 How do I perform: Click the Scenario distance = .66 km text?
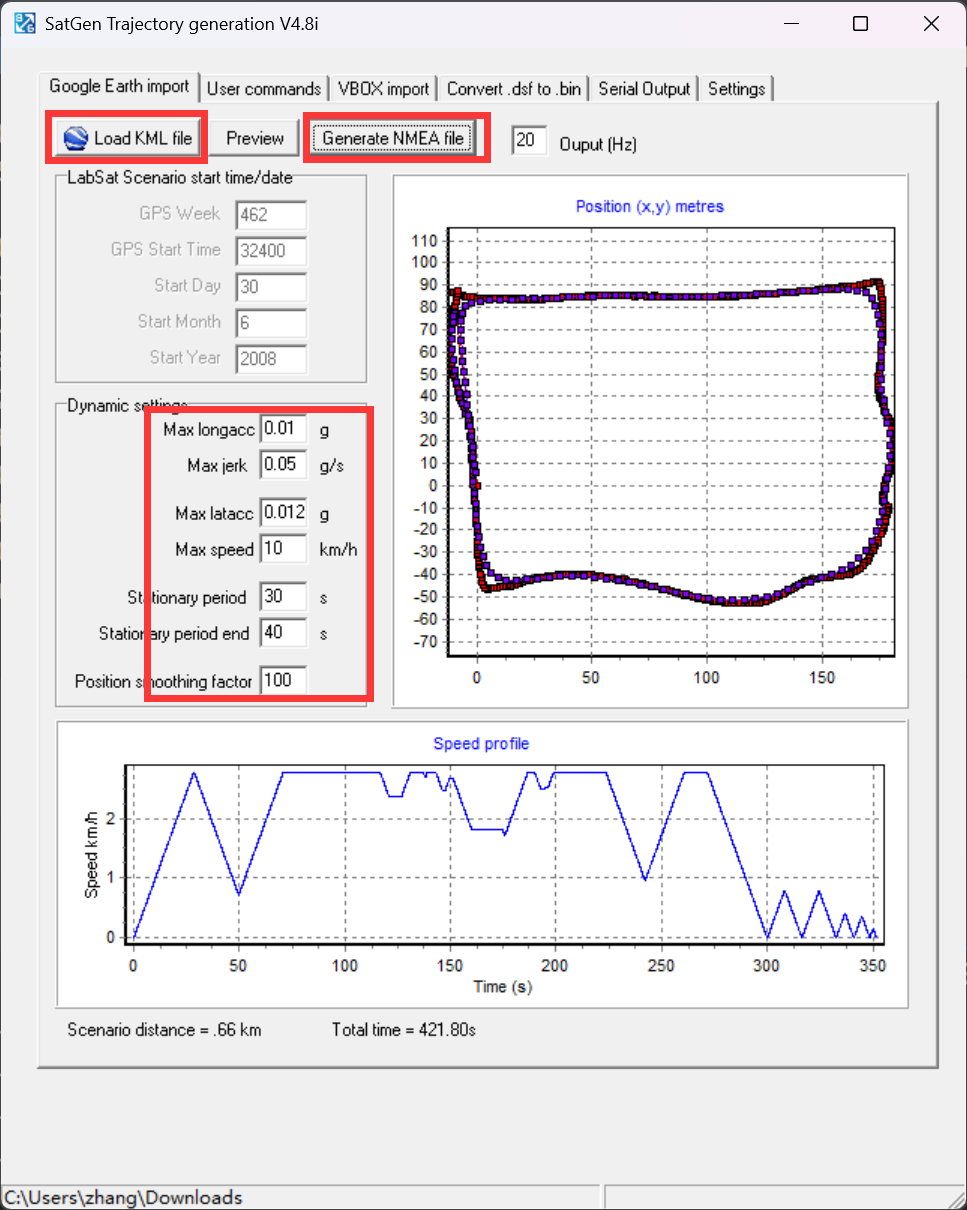pyautogui.click(x=164, y=1029)
